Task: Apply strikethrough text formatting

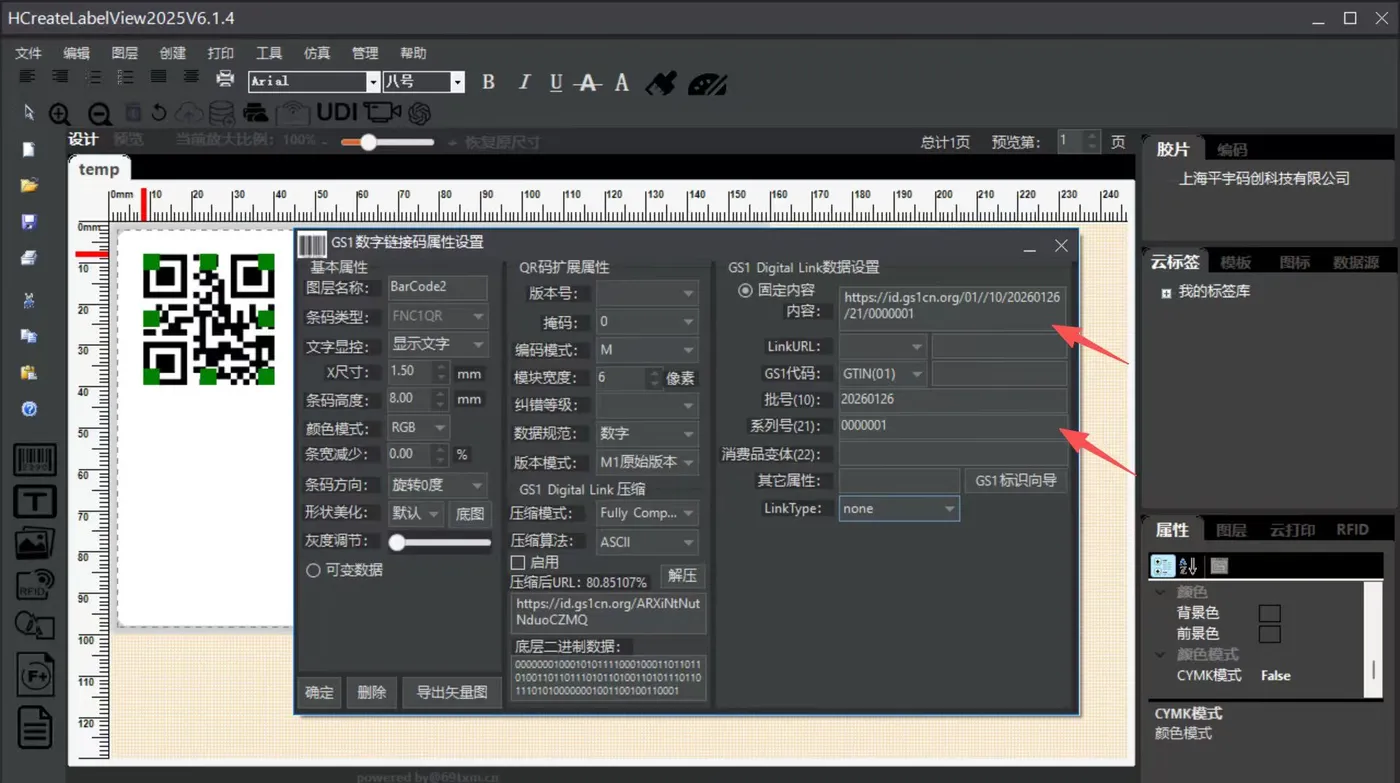Action: pos(589,82)
